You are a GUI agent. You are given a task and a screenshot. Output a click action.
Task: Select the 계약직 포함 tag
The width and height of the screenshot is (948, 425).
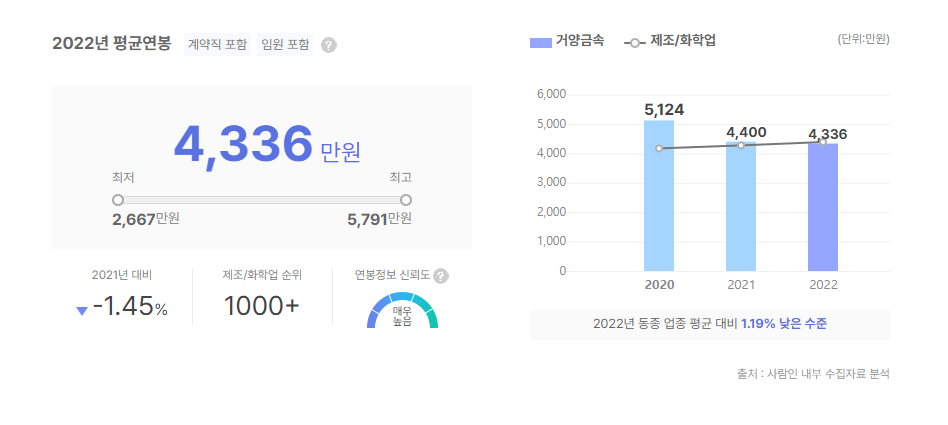pos(218,45)
